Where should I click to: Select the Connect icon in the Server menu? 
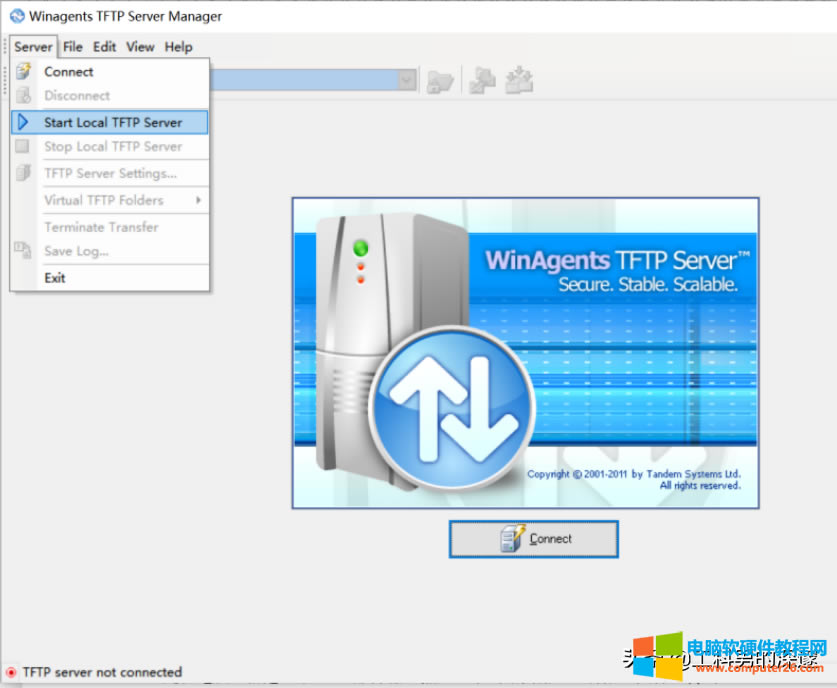point(22,71)
